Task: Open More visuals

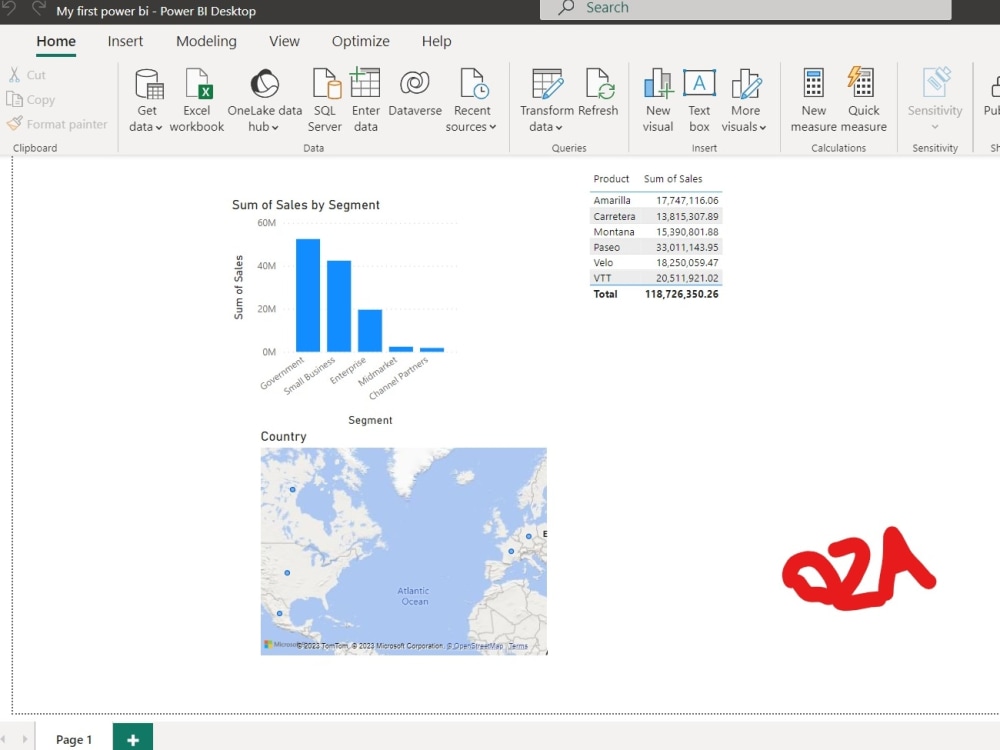Action: click(744, 100)
